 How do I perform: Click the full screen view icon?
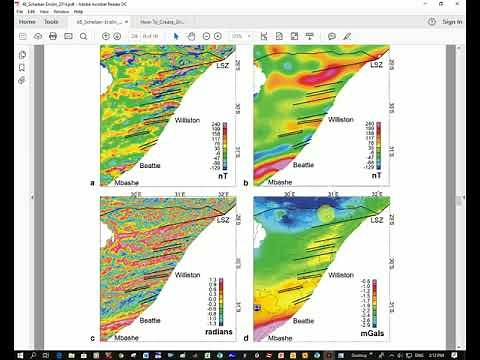pos(294,36)
